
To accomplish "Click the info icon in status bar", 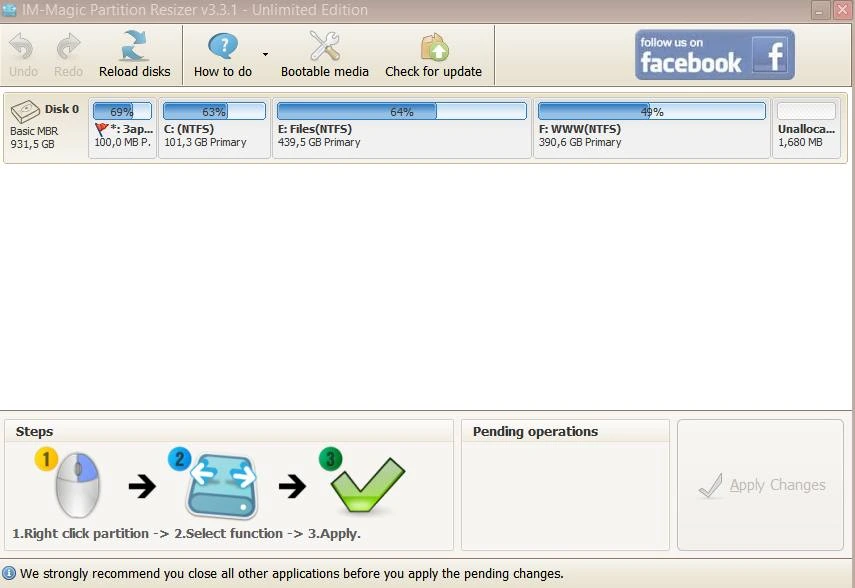I will [x=9, y=573].
